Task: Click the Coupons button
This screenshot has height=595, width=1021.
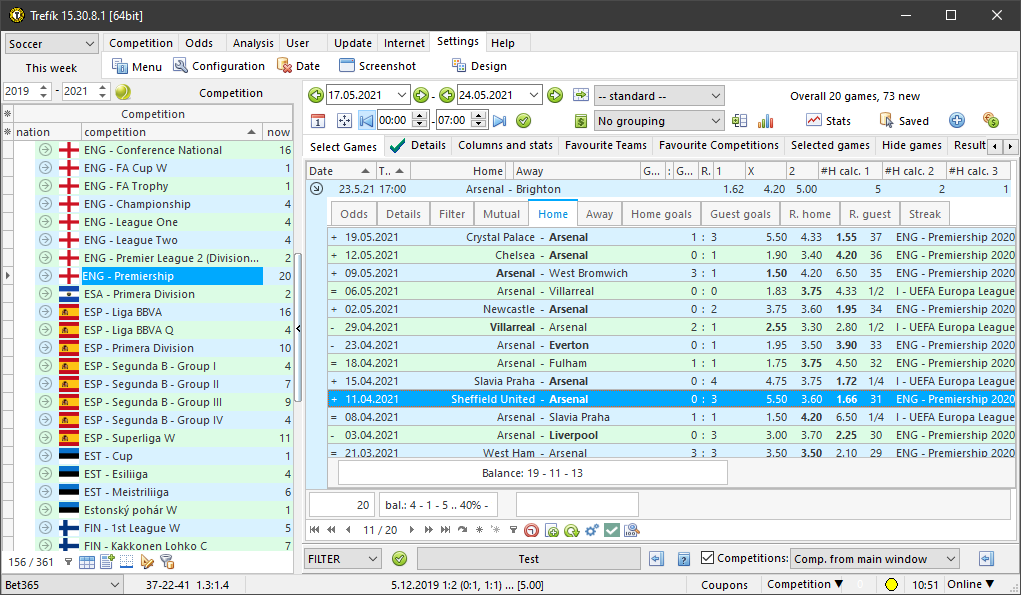Action: pos(725,583)
